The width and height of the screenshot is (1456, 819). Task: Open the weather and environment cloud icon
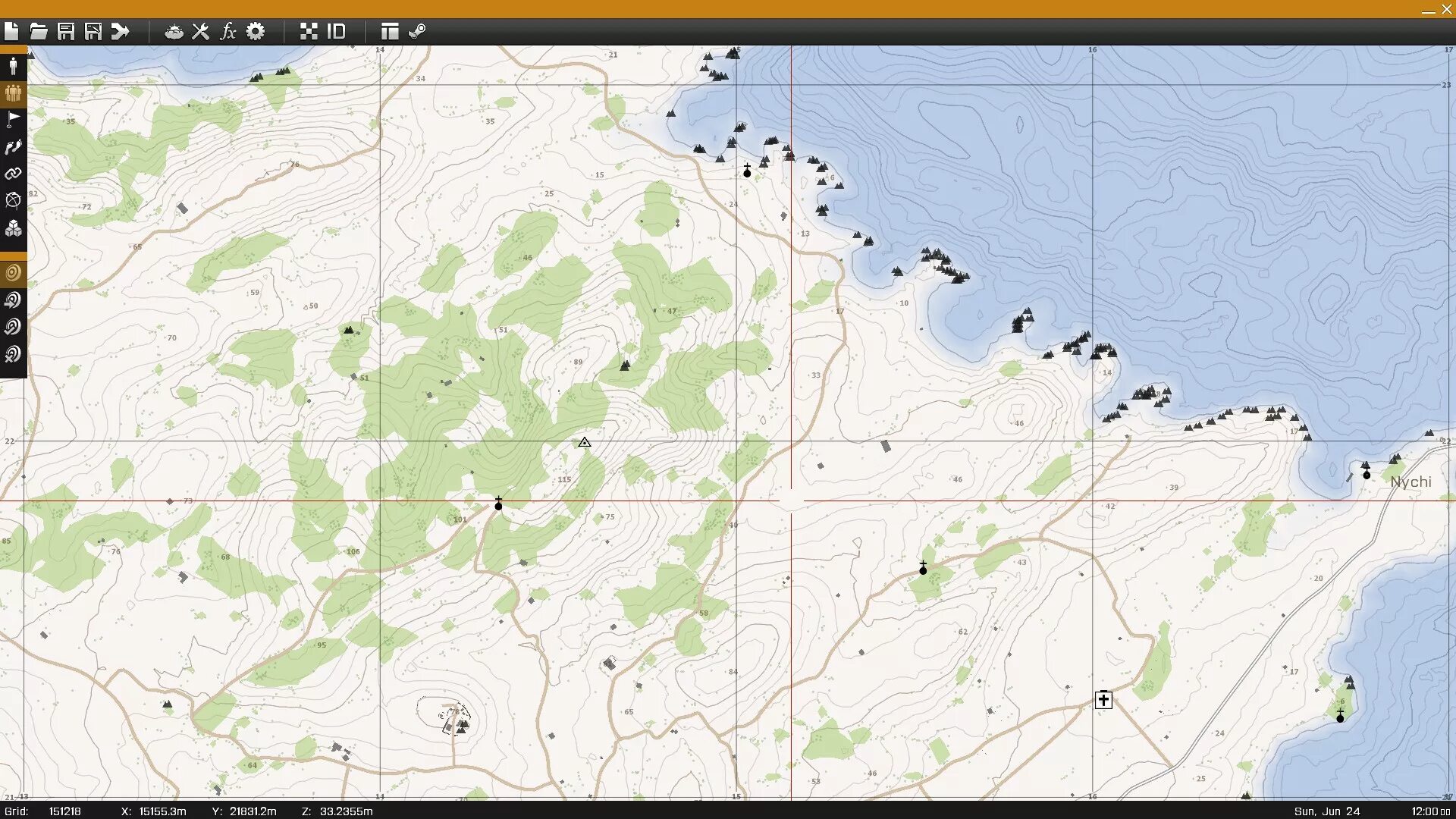click(174, 31)
